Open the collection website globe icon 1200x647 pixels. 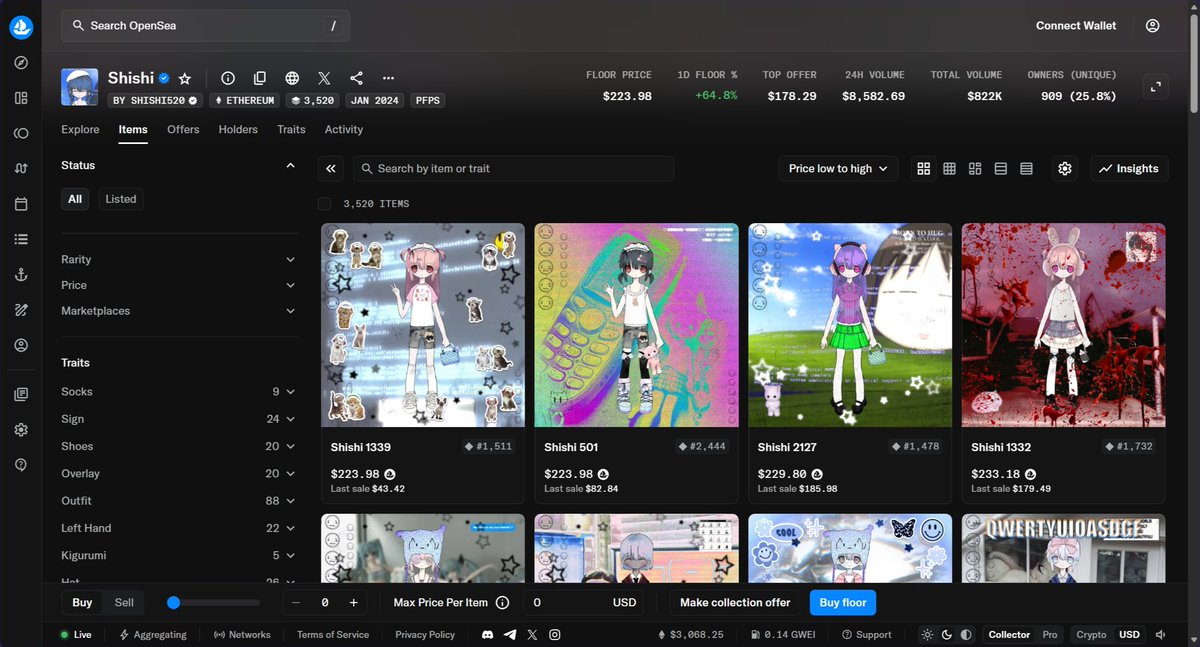(x=292, y=78)
